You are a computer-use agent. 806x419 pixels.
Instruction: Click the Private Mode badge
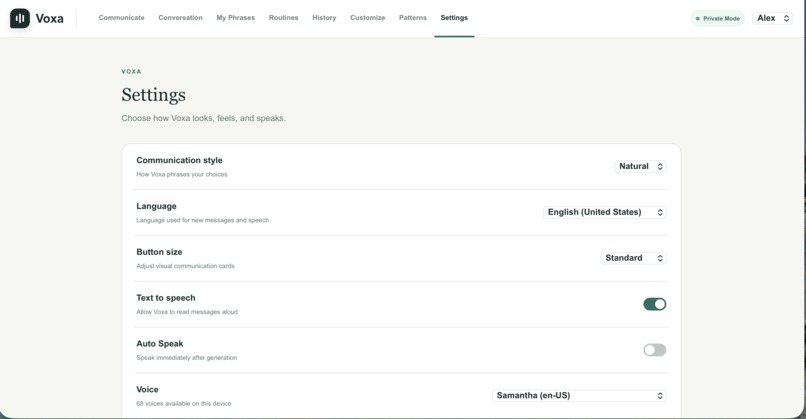(718, 19)
